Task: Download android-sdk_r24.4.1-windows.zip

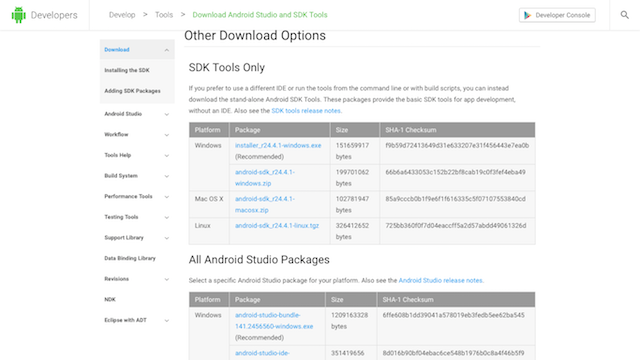Action: (264, 178)
